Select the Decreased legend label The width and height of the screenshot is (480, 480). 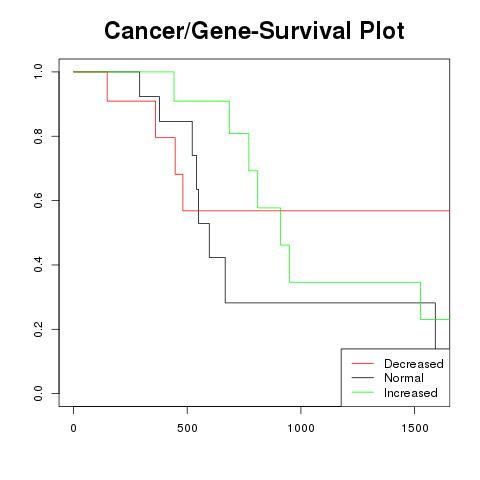coord(414,364)
